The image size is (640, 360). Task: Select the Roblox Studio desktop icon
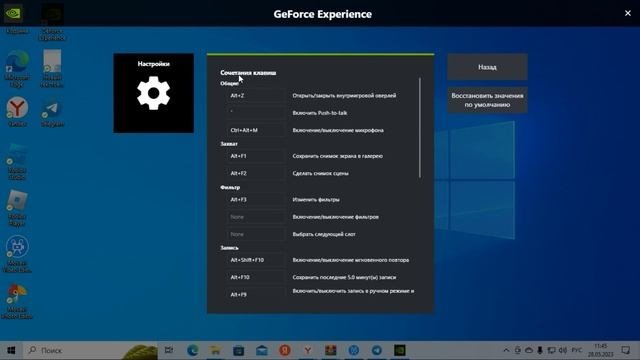click(x=17, y=162)
